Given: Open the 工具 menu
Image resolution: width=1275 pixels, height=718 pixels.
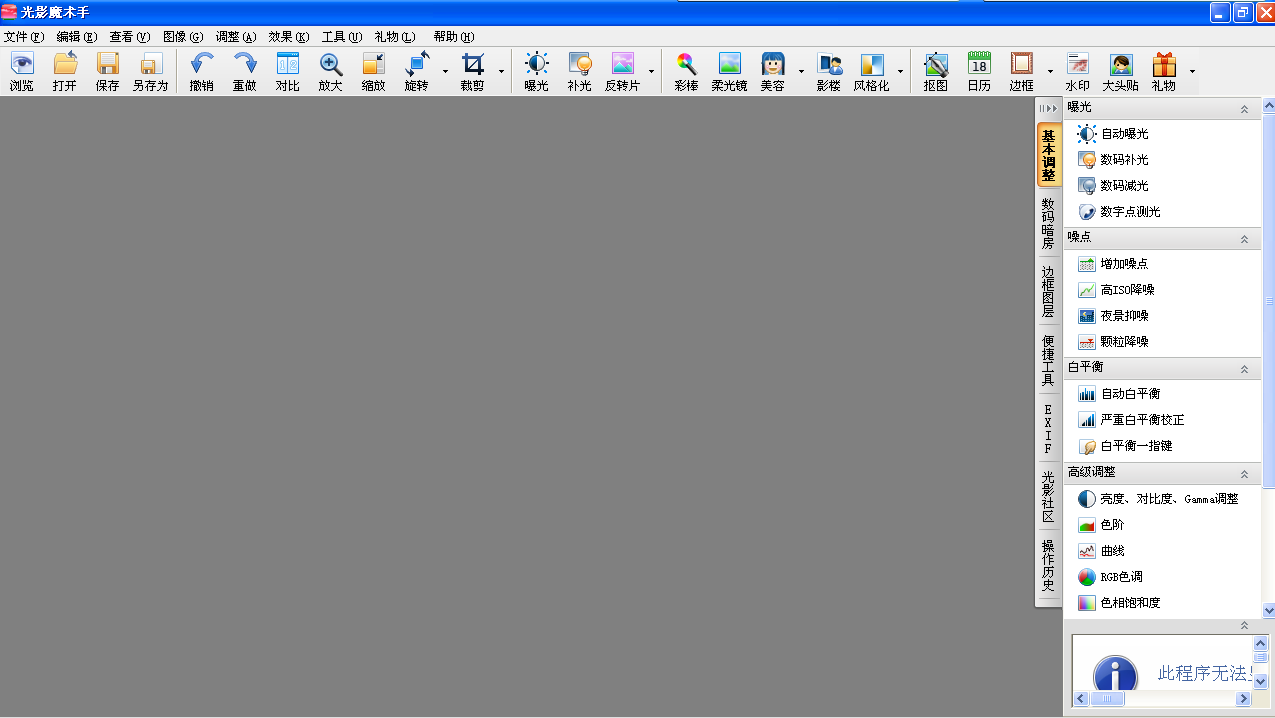Looking at the screenshot, I should pyautogui.click(x=342, y=37).
